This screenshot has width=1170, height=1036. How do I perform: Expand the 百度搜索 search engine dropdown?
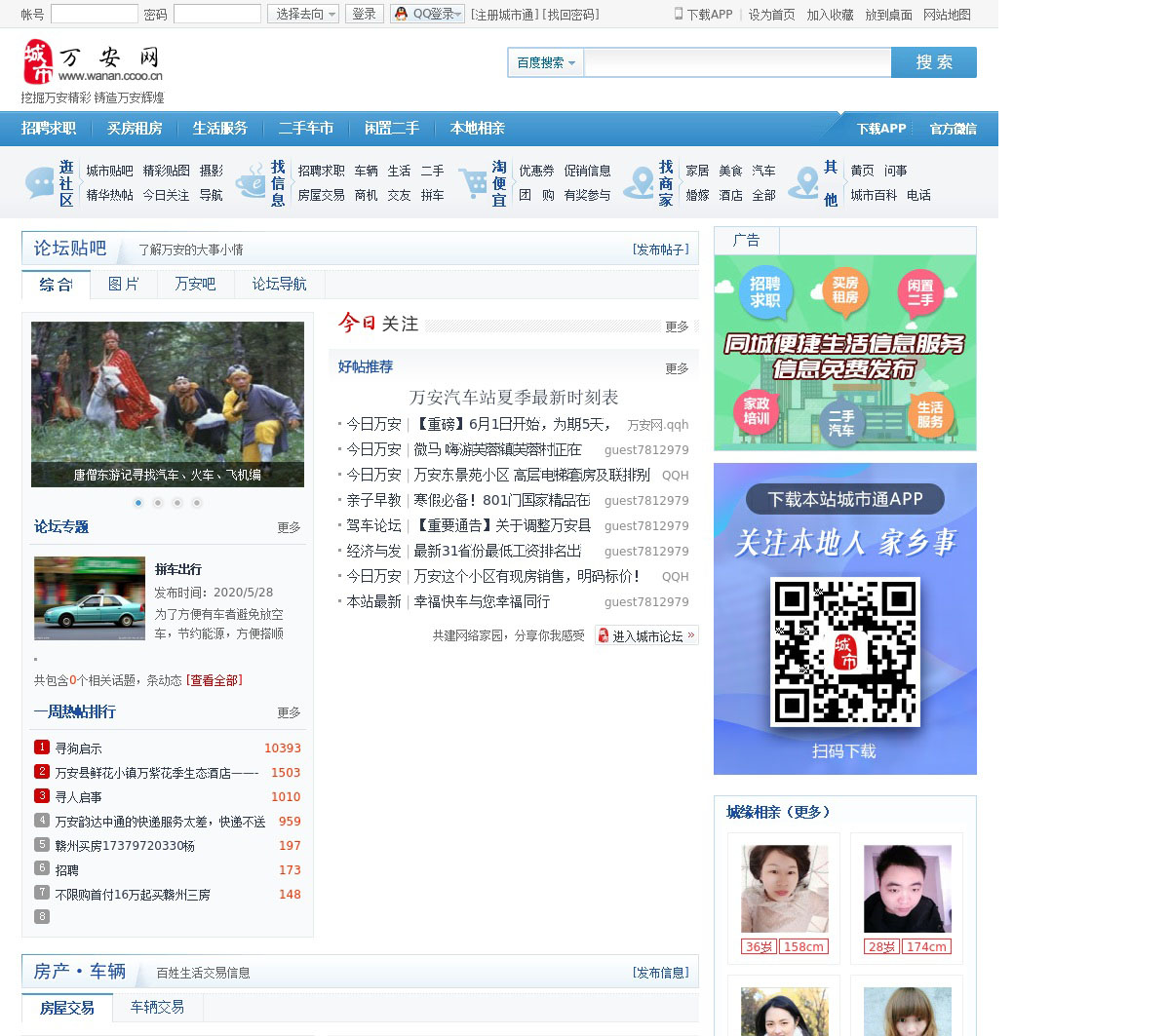(545, 62)
